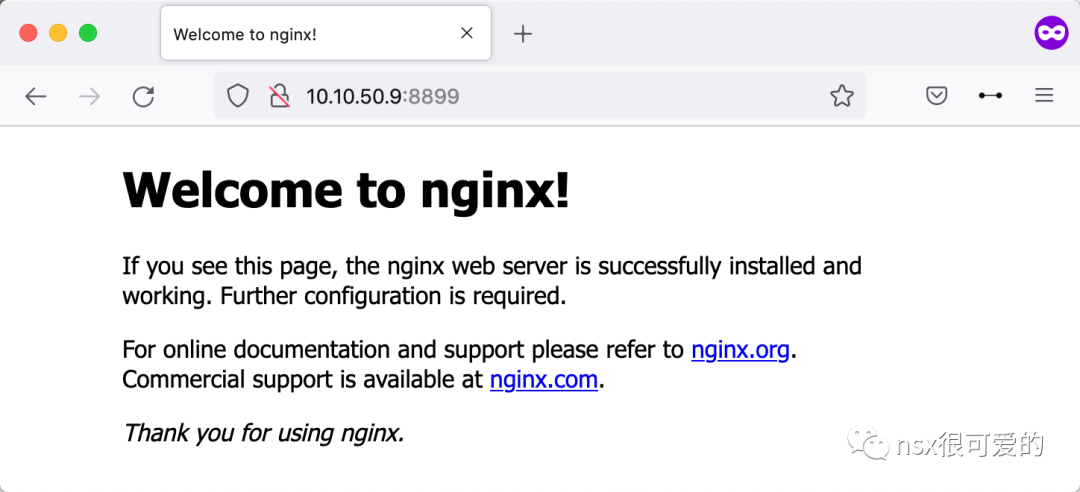Click 'Commercial support is available at' text

(x=303, y=380)
